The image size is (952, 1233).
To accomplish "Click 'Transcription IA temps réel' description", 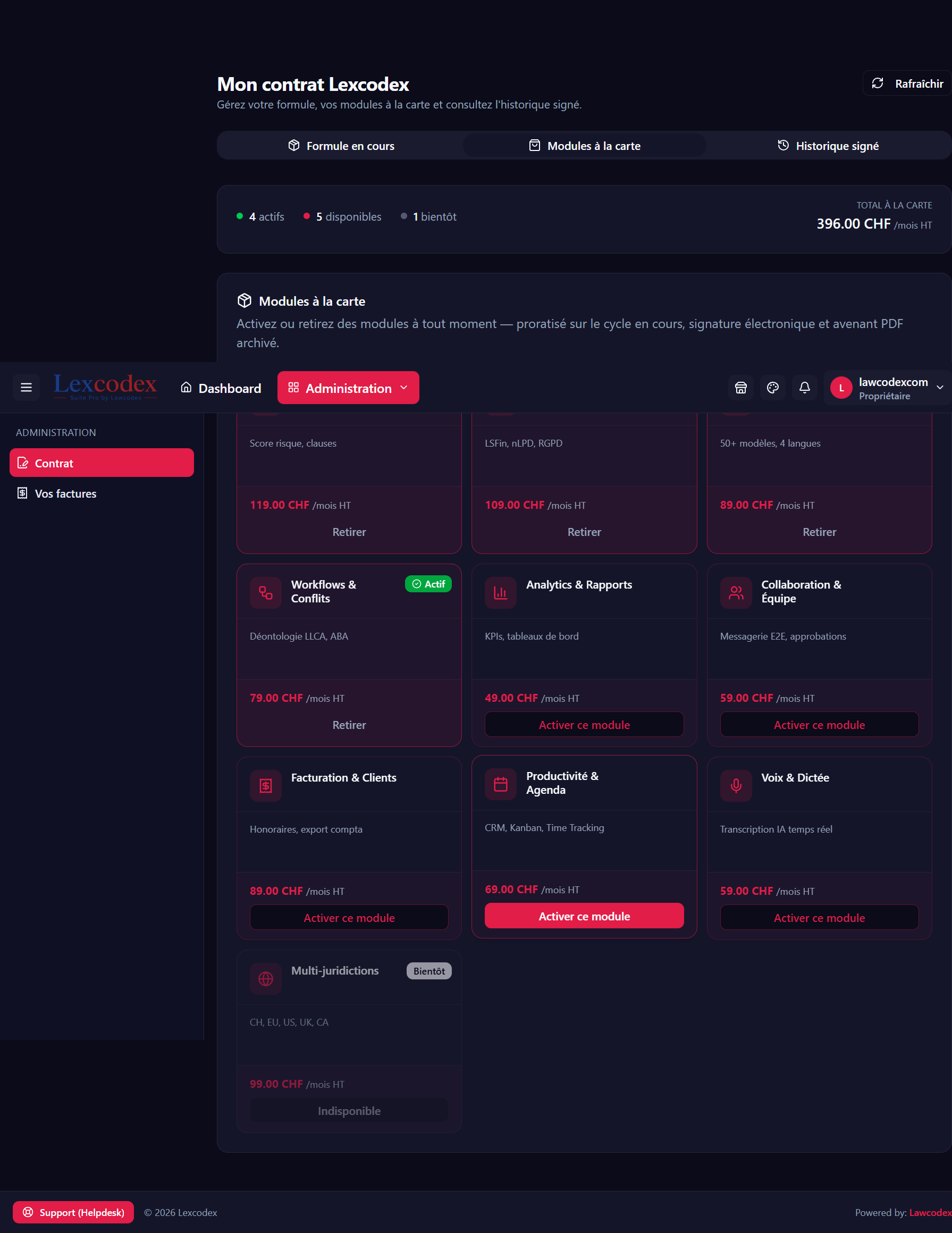I will pos(776,829).
